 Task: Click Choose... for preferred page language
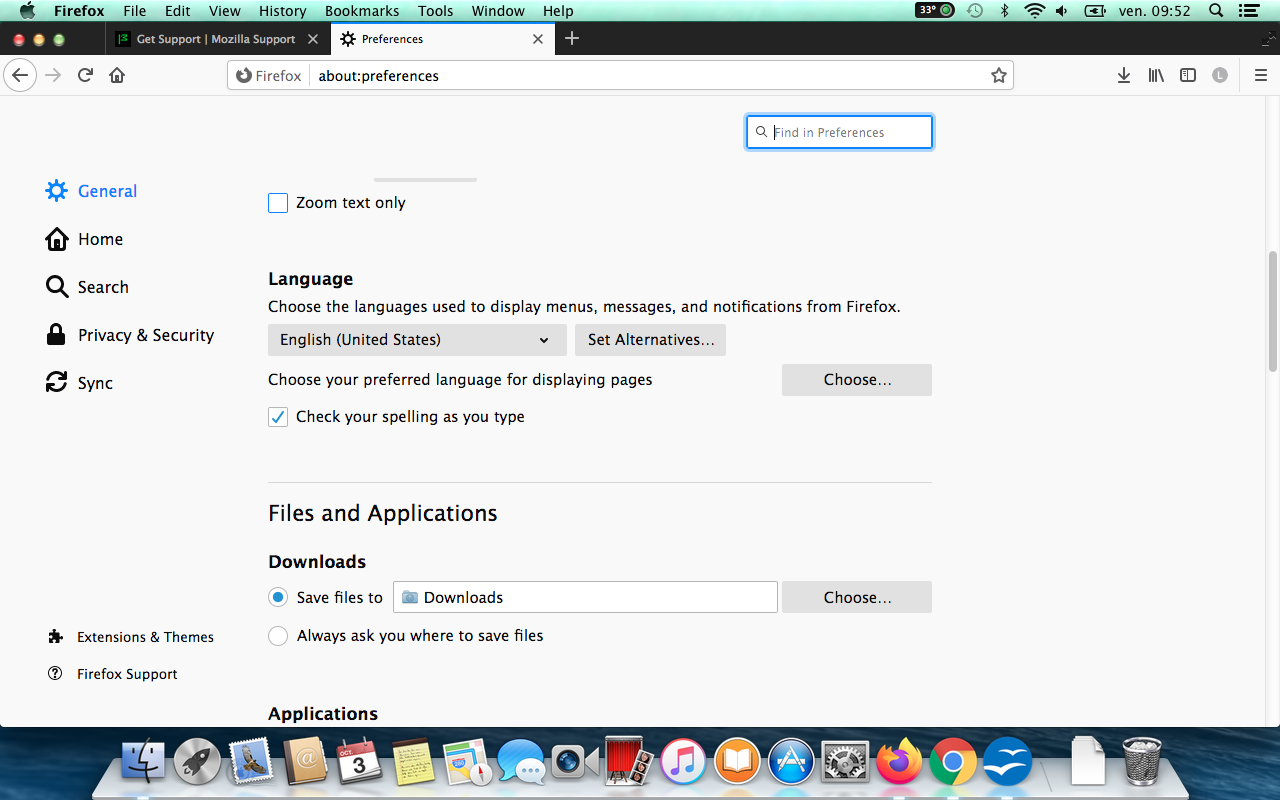[857, 380]
